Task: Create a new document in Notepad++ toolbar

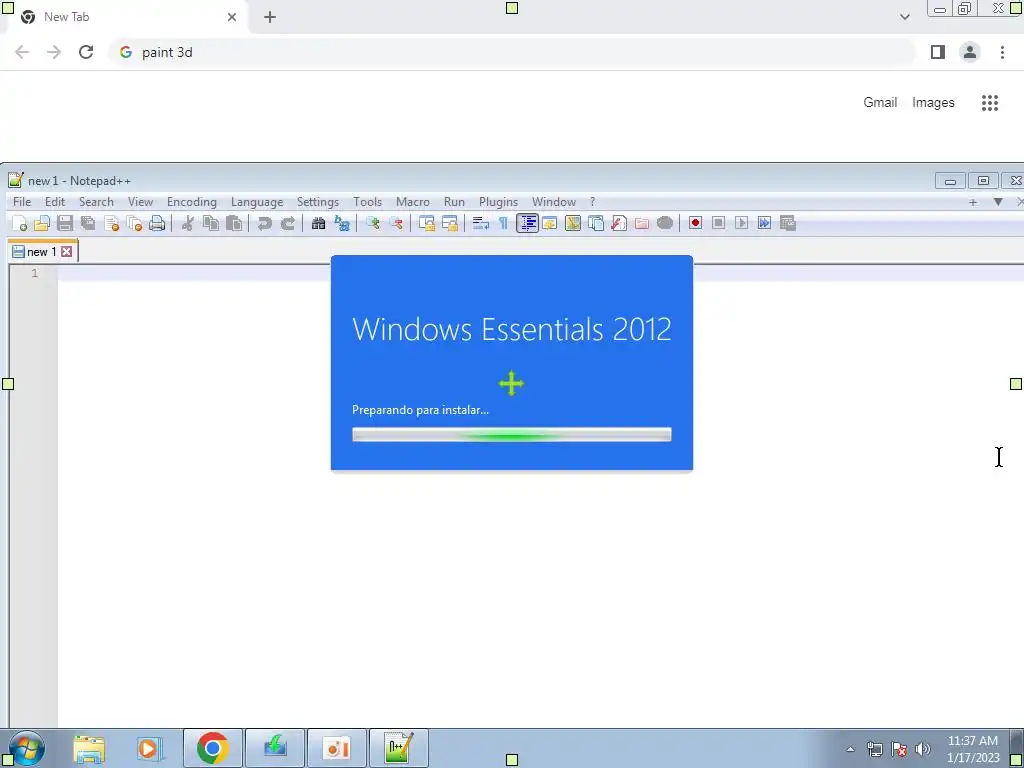Action: (x=20, y=223)
